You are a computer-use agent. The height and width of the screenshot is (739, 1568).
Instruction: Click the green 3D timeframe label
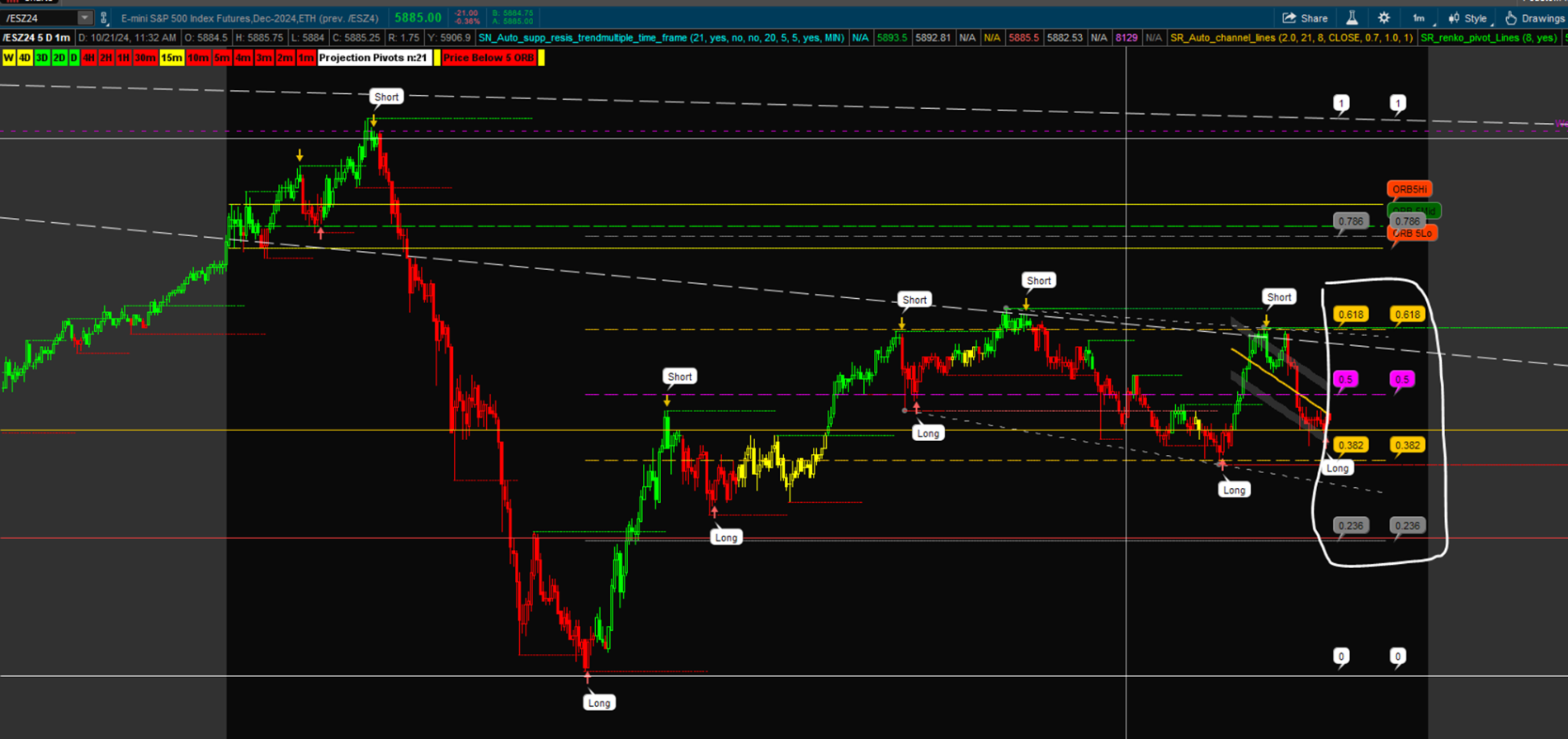click(x=42, y=58)
